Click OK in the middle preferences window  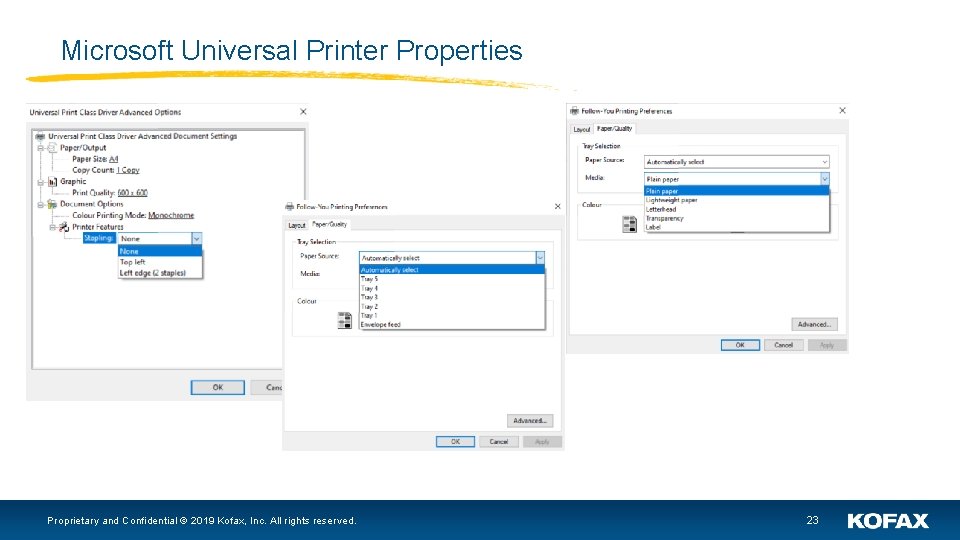pos(456,441)
